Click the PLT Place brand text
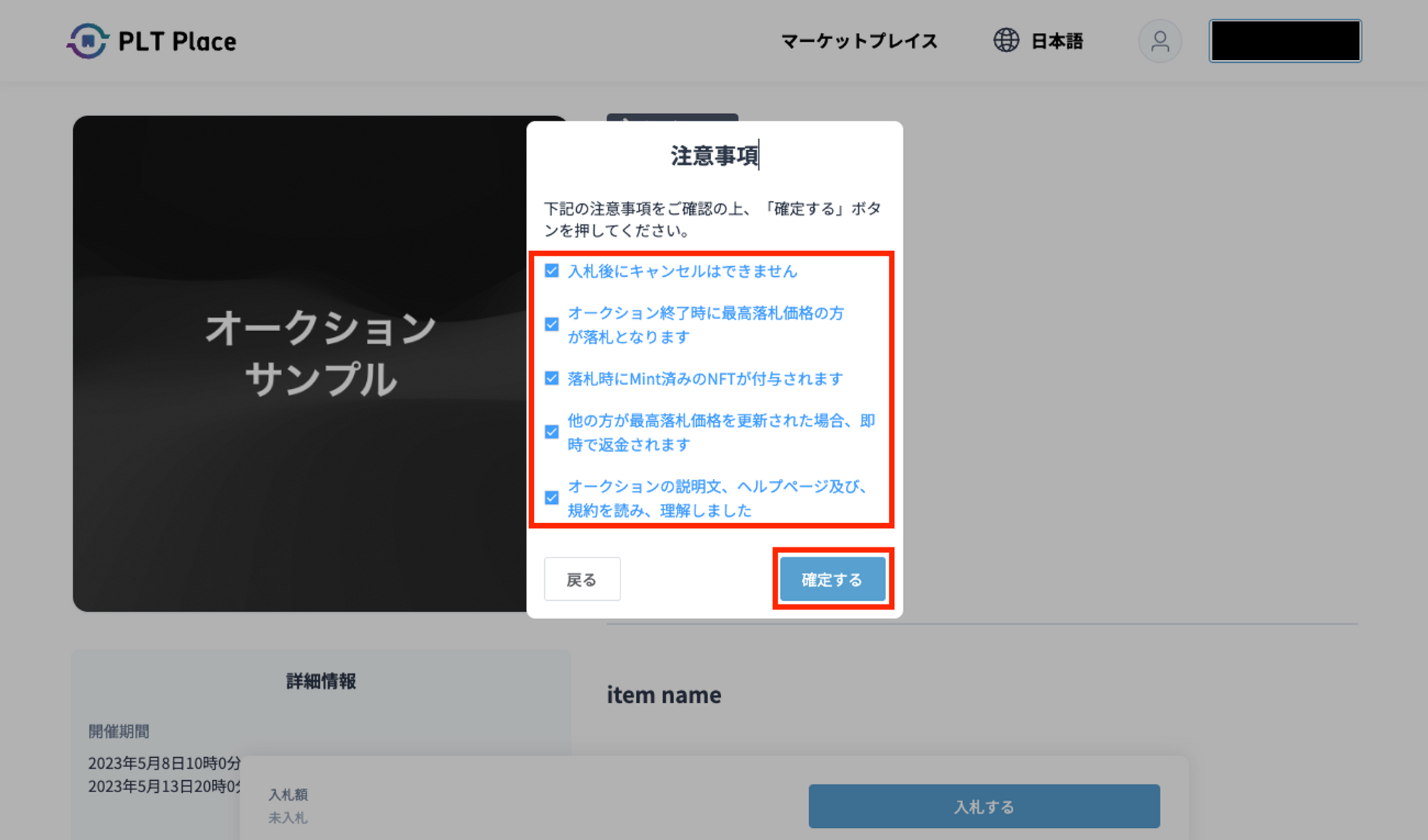The width and height of the screenshot is (1428, 840). [x=177, y=41]
